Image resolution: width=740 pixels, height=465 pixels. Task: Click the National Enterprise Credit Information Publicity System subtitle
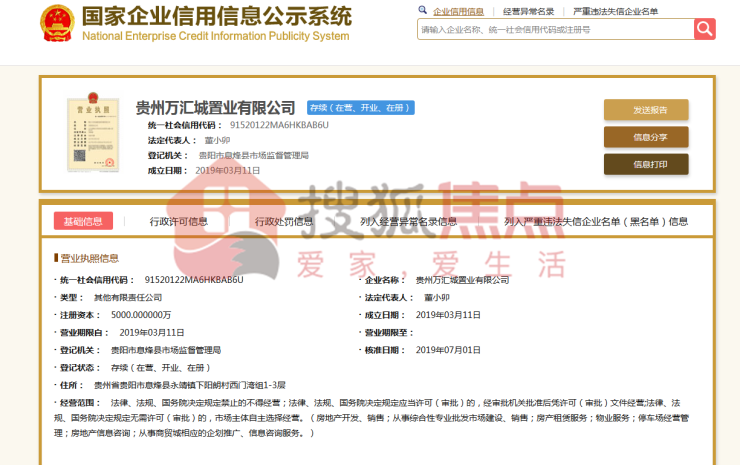point(216,36)
